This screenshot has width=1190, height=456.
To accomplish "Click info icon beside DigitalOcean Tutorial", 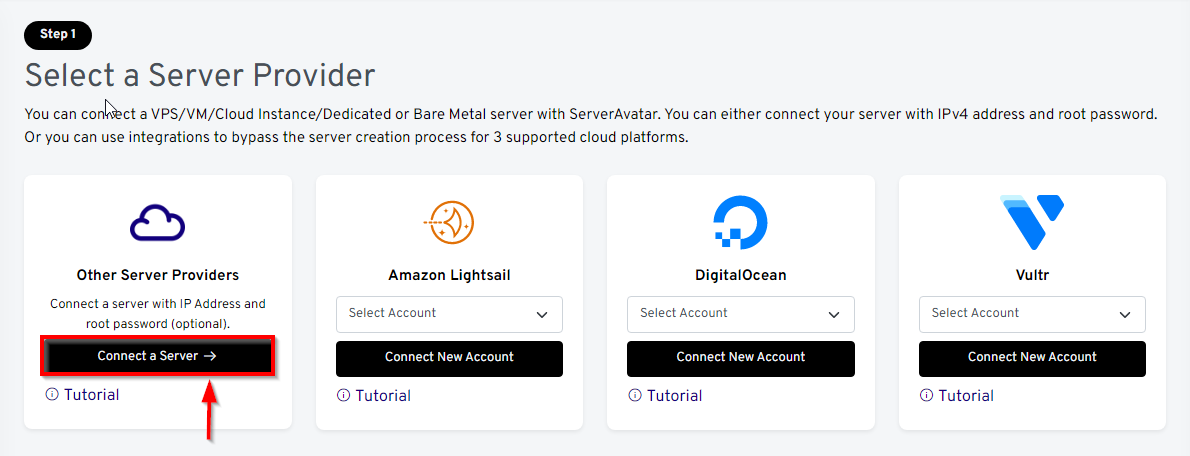I will point(635,396).
